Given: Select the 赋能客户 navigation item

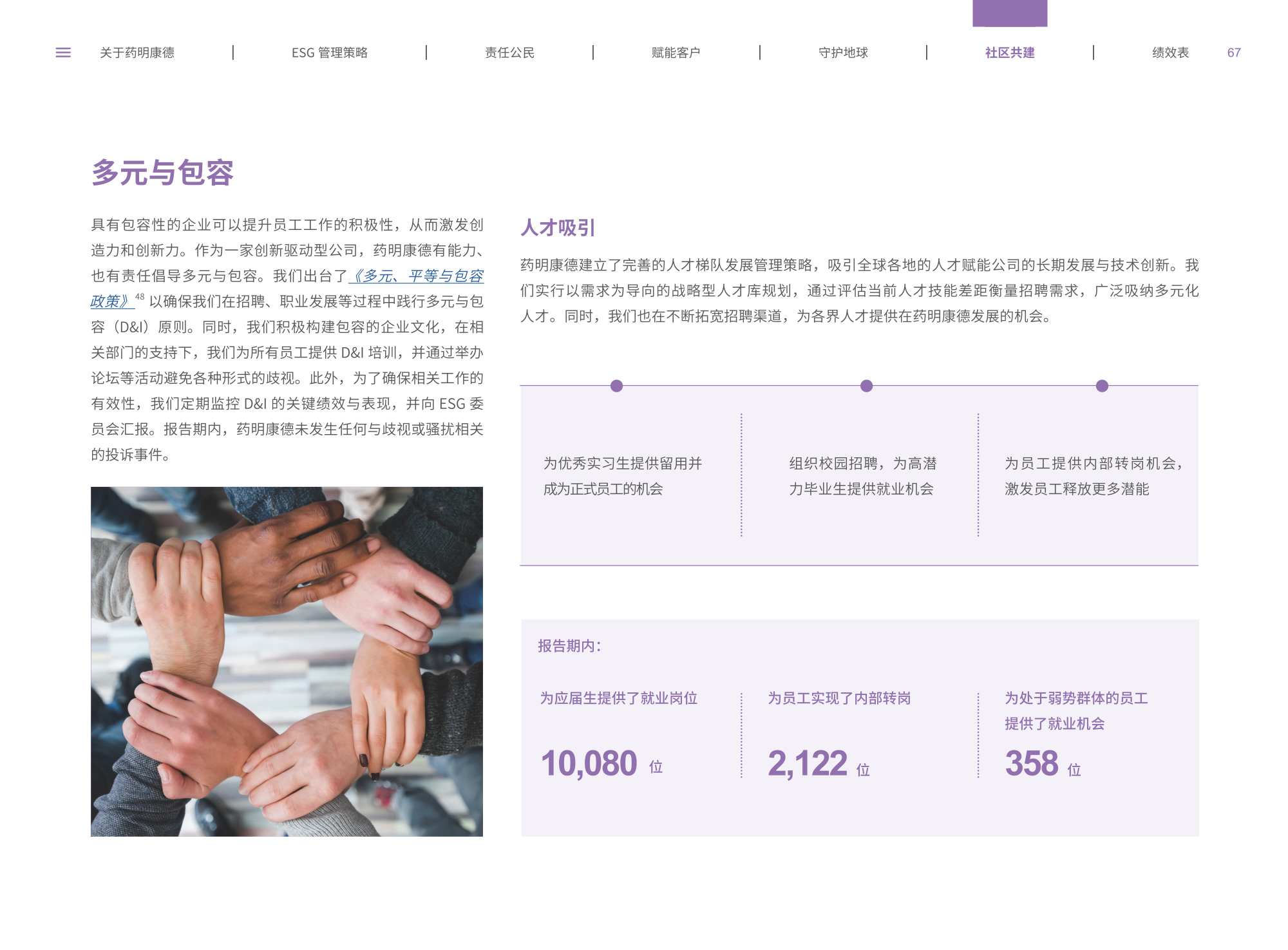Looking at the screenshot, I should pos(676,53).
